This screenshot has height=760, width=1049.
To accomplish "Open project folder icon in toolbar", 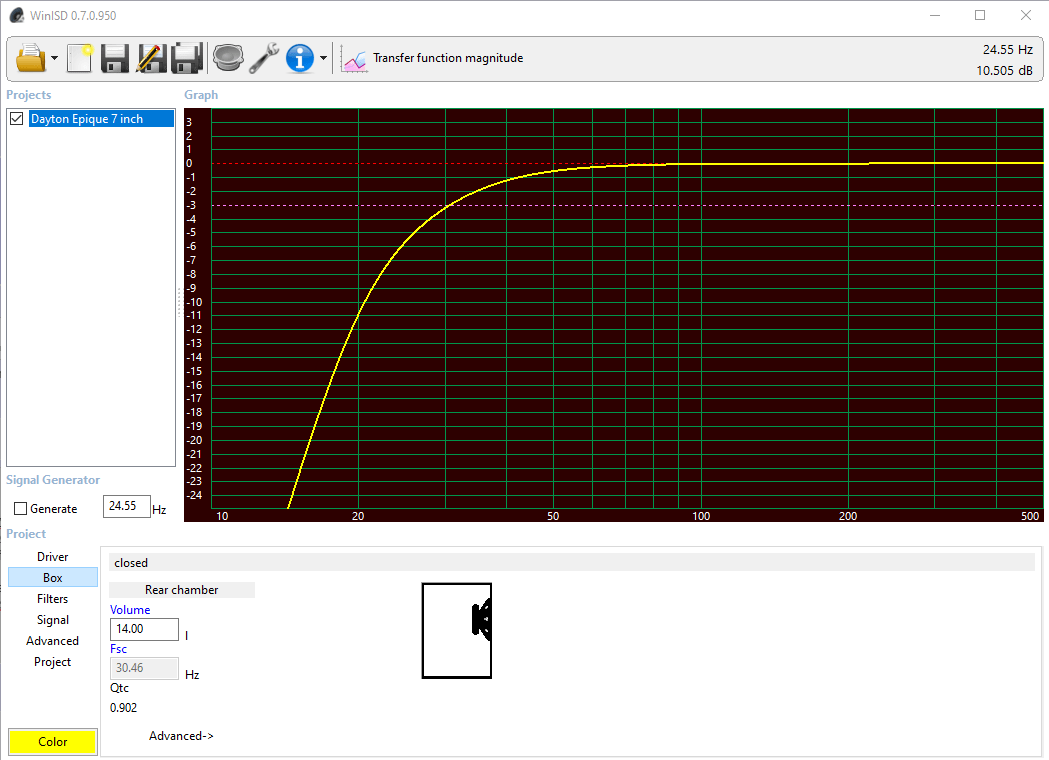I will click(x=31, y=58).
